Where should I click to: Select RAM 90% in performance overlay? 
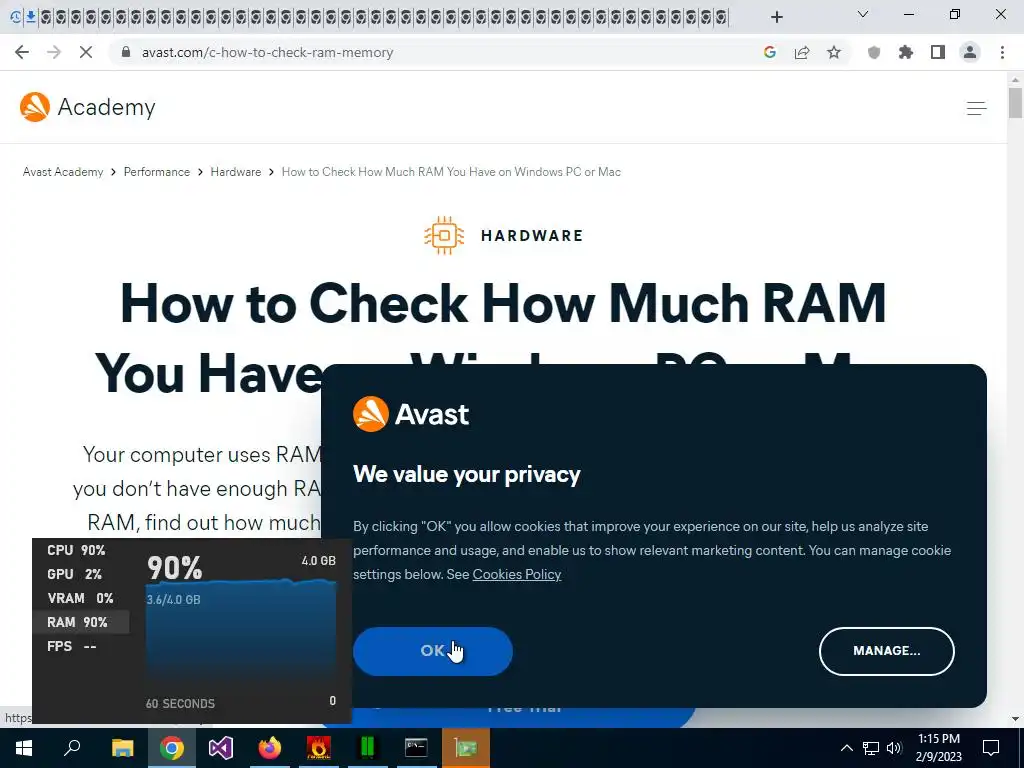(x=81, y=622)
